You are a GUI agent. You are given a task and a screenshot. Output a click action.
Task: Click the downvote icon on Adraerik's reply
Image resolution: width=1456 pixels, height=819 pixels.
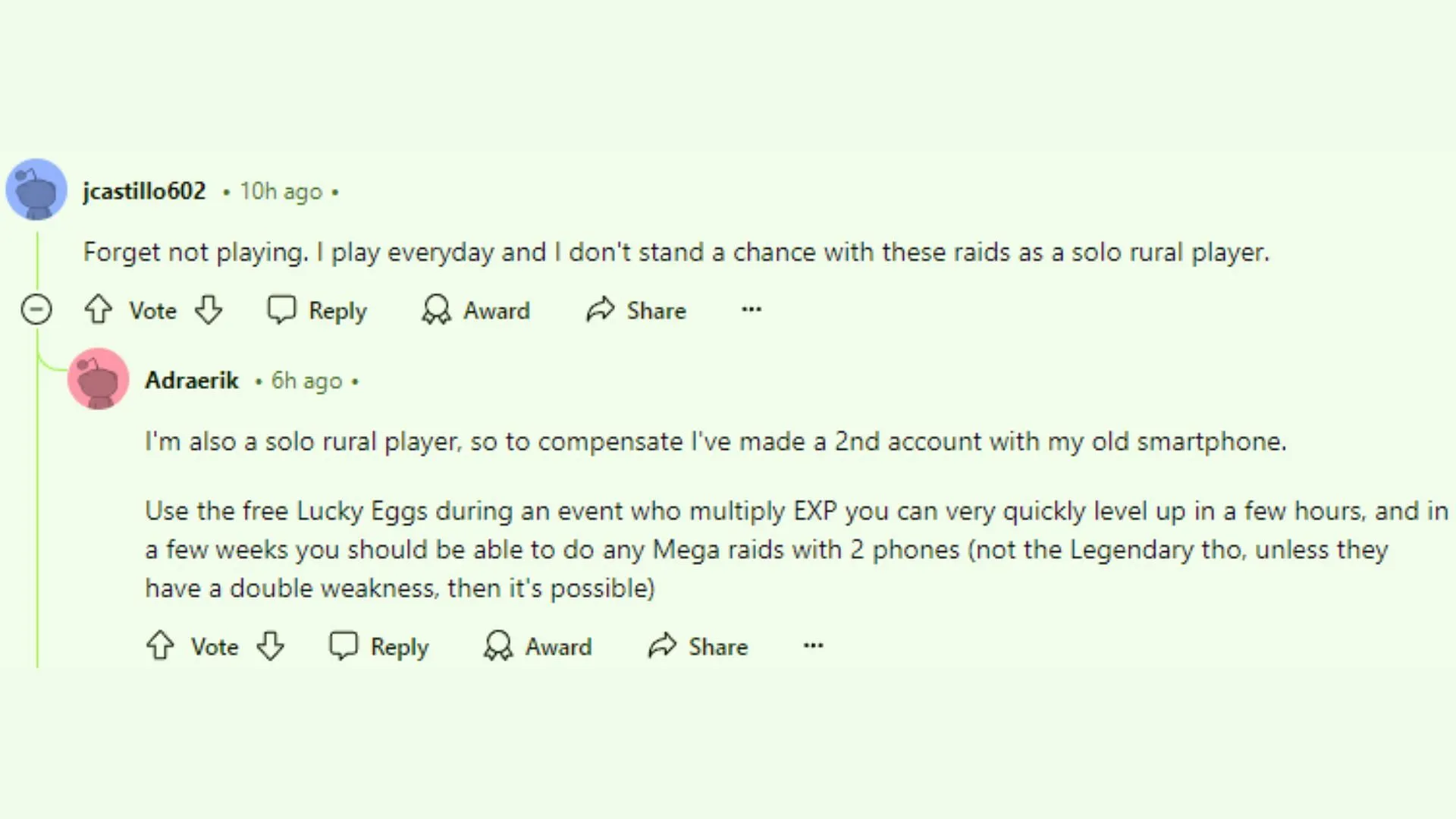pyautogui.click(x=270, y=647)
